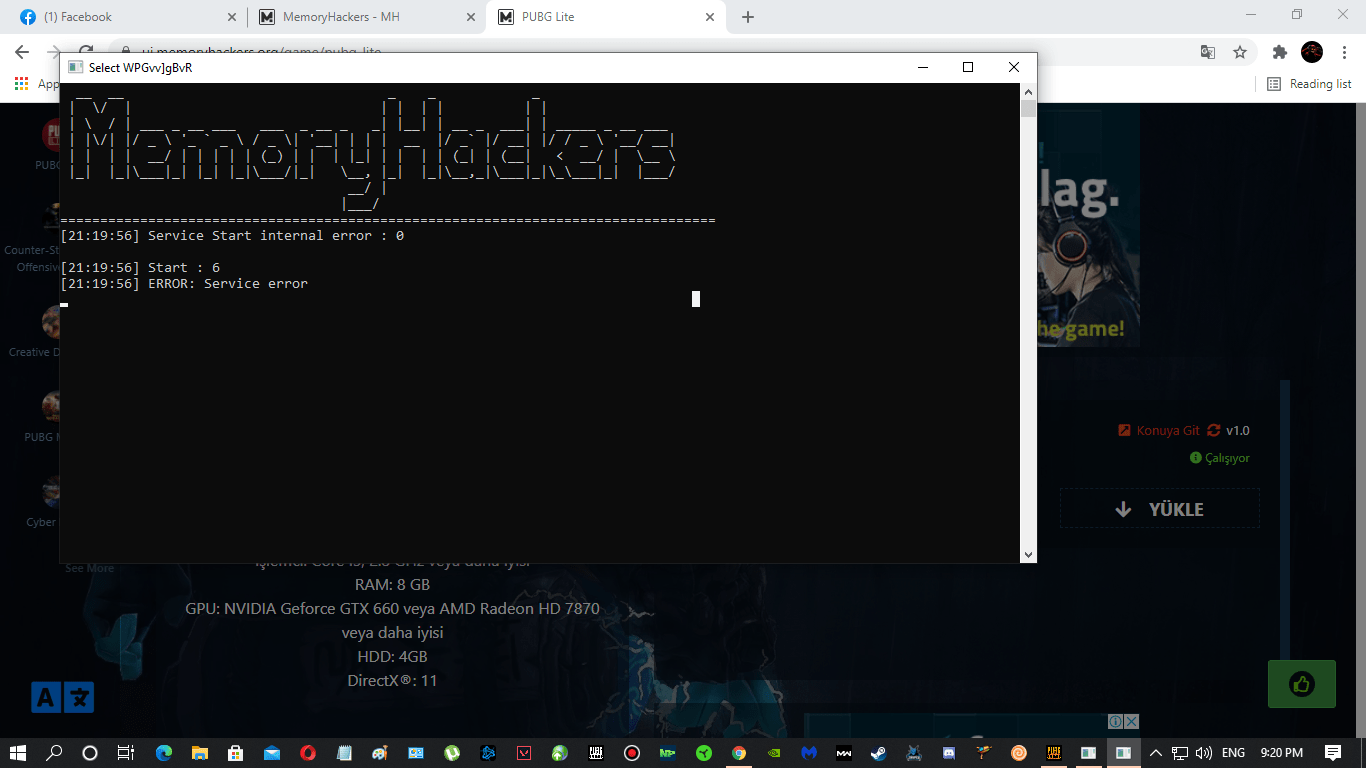This screenshot has width=1366, height=768.
Task: Click the blue translate widget on the page
Action: pyautogui.click(x=63, y=697)
